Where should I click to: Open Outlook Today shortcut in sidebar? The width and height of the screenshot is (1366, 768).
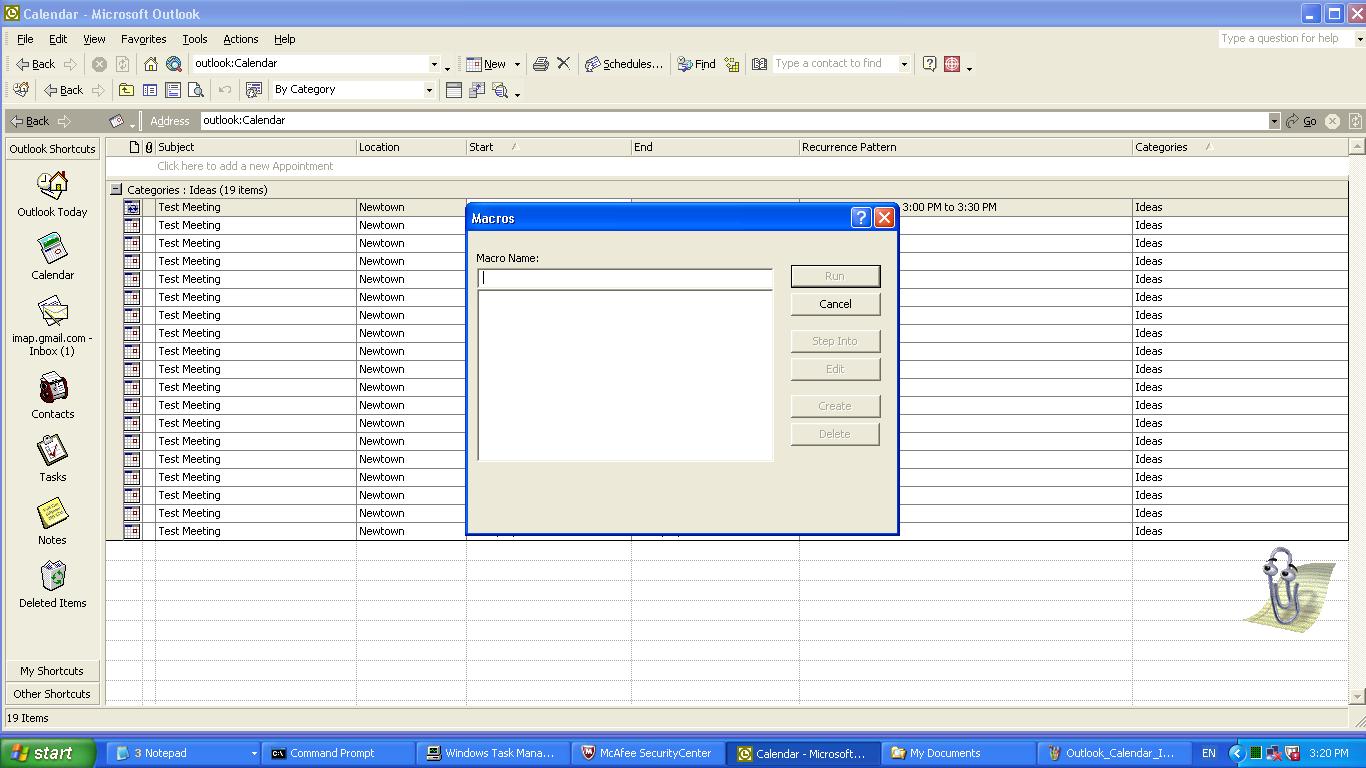52,193
